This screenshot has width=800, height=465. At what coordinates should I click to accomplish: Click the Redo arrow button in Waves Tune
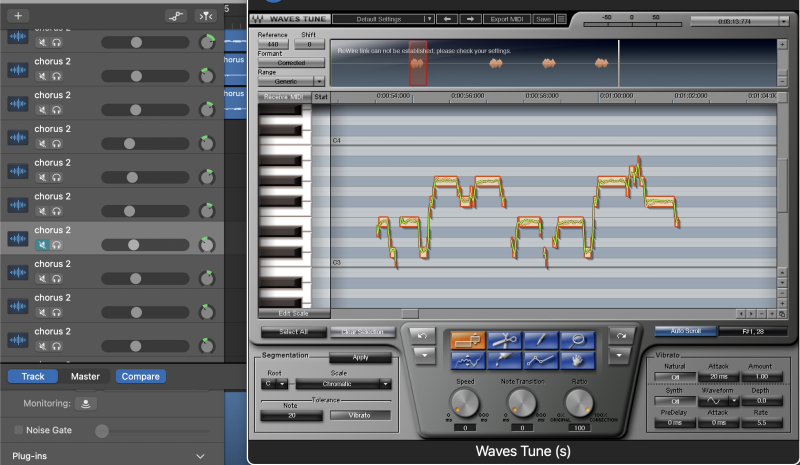click(x=621, y=335)
